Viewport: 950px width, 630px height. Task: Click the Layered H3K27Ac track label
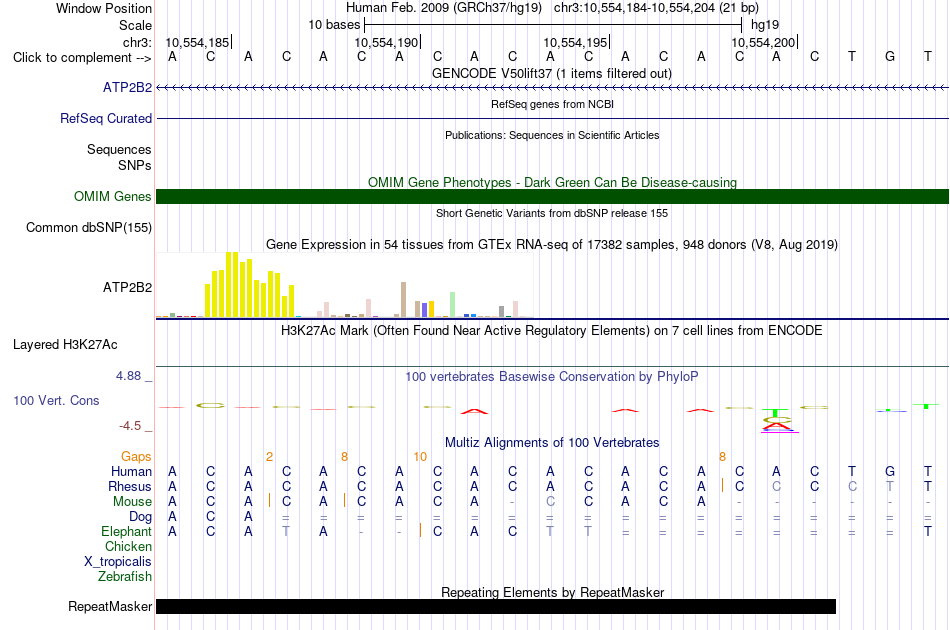pos(65,345)
